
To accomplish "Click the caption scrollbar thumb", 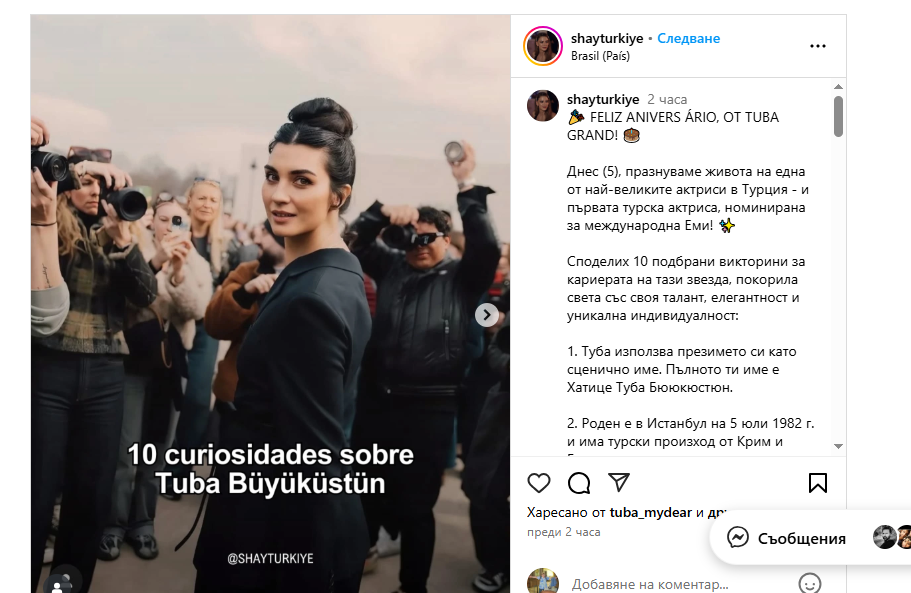I will 838,116.
